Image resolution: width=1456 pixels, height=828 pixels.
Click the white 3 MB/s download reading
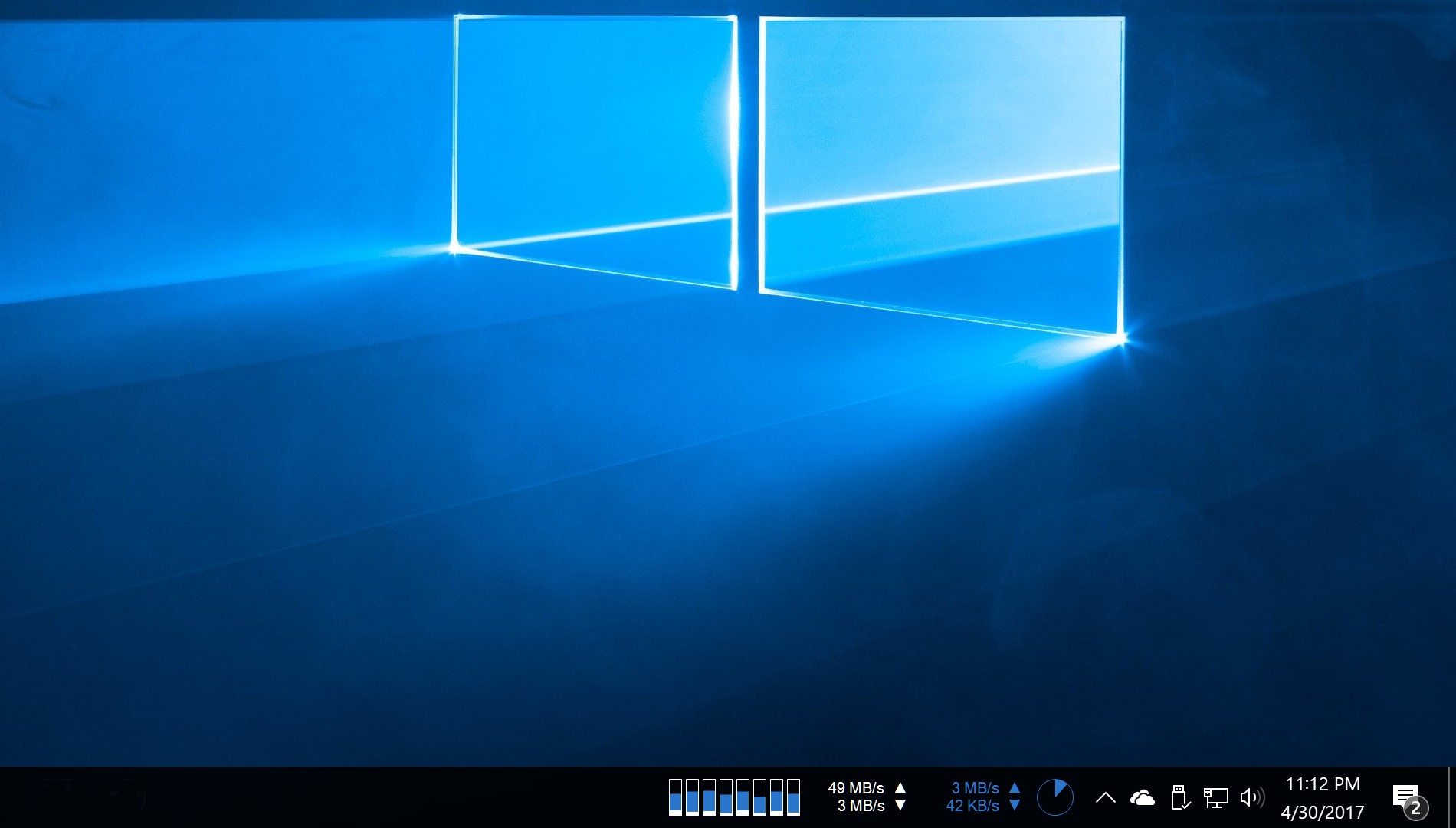point(861,806)
